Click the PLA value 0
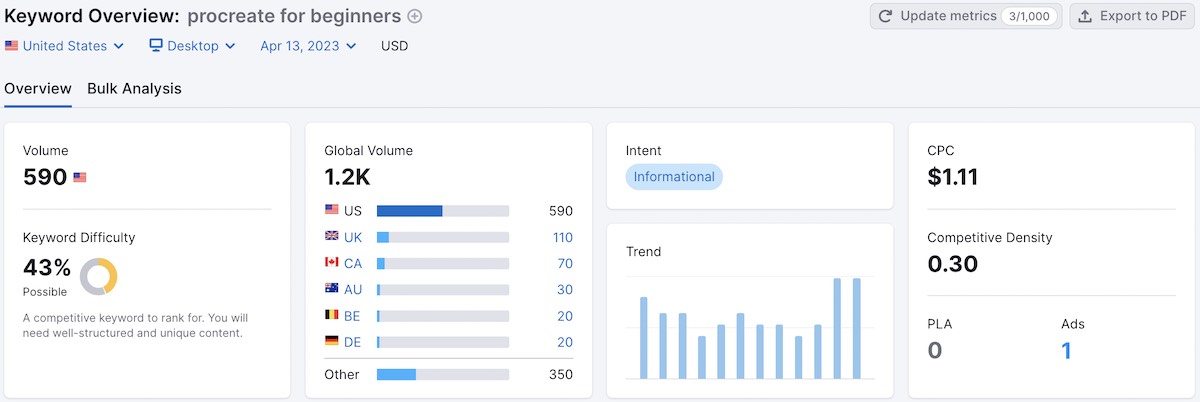Screen dimensions: 1200x402 (935, 351)
